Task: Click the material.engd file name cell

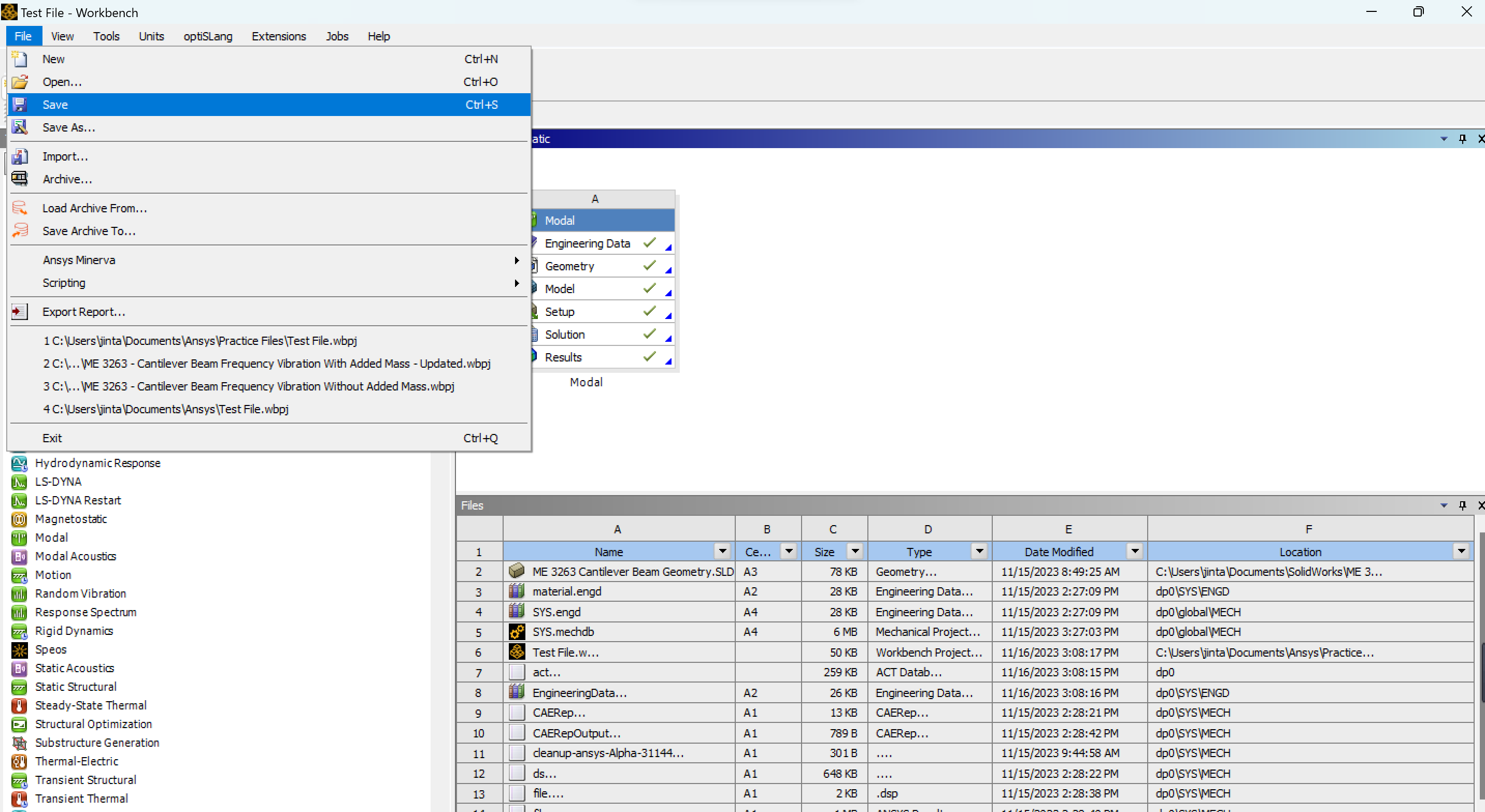Action: pyautogui.click(x=619, y=591)
